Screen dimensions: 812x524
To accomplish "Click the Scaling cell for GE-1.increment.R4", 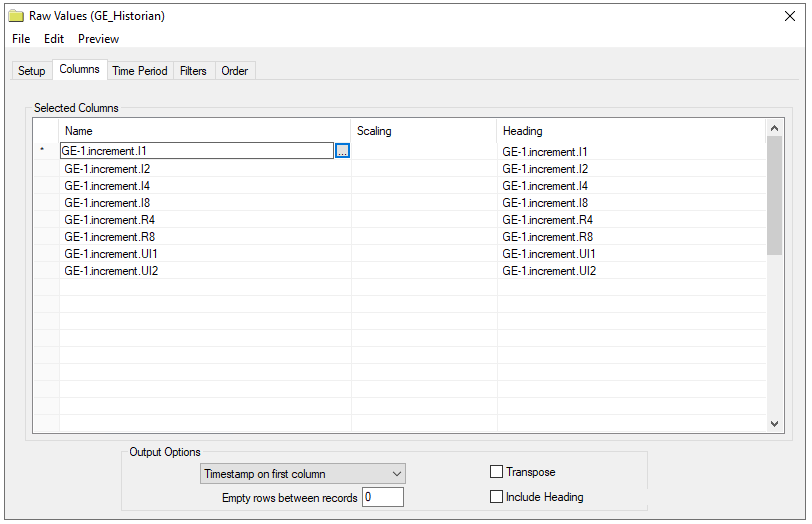I will point(424,220).
